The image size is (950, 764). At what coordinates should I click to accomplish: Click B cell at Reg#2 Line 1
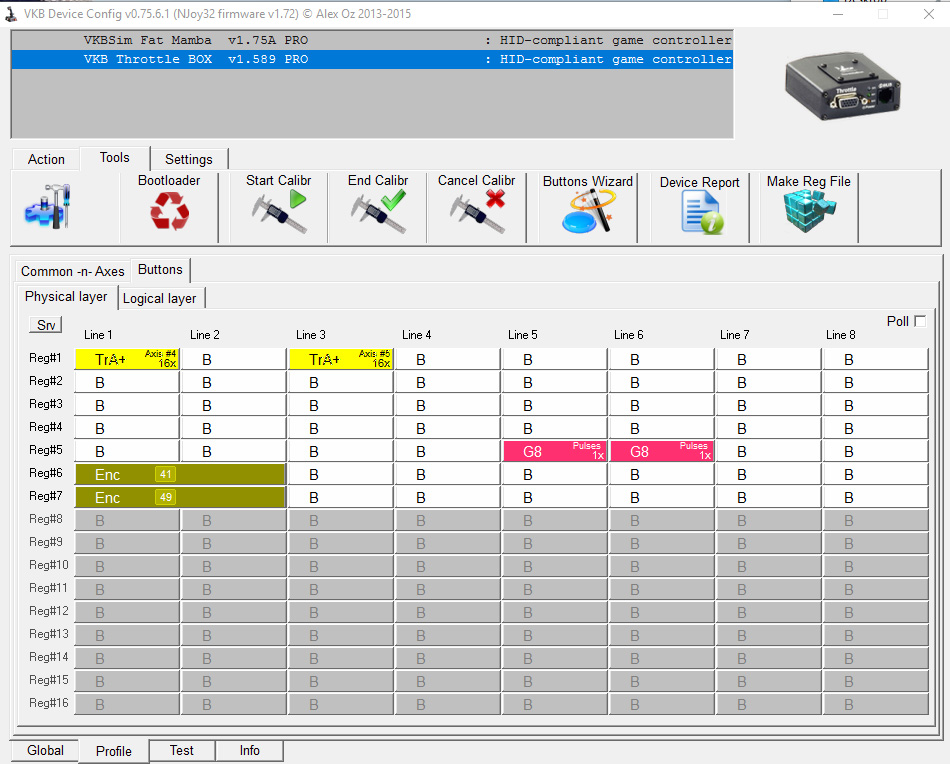pyautogui.click(x=127, y=382)
